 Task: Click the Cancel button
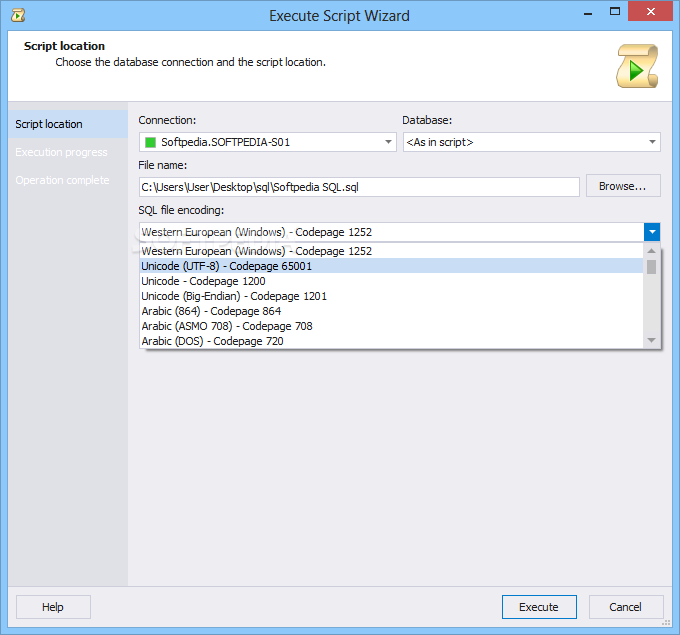click(x=626, y=607)
